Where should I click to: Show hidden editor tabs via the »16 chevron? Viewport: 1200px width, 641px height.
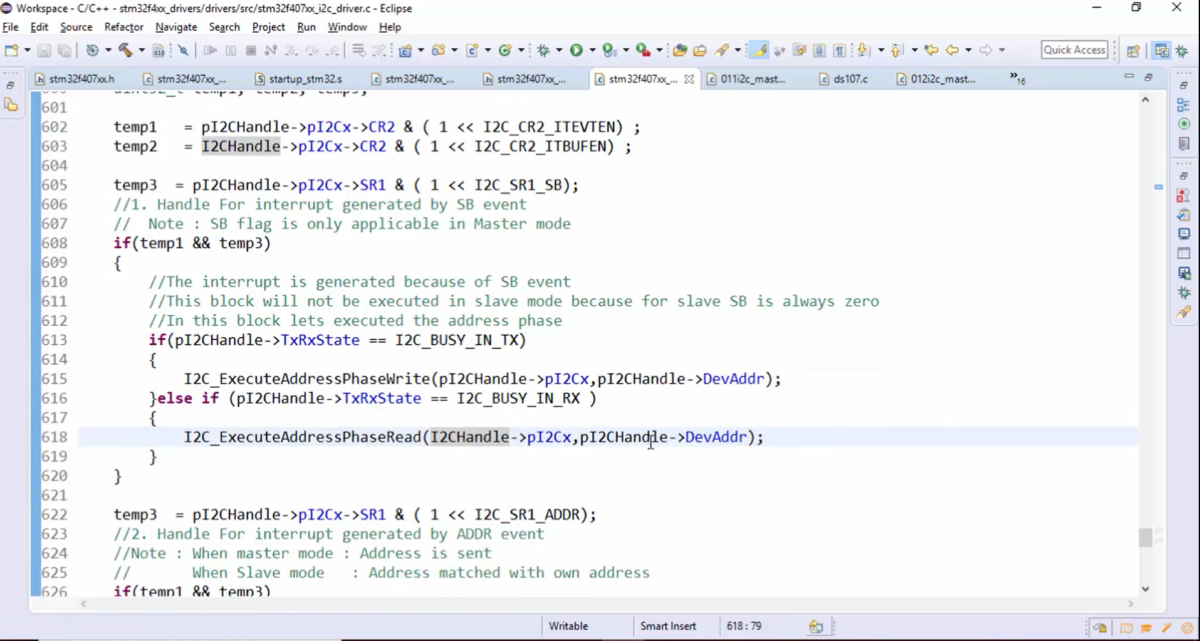click(x=1016, y=78)
